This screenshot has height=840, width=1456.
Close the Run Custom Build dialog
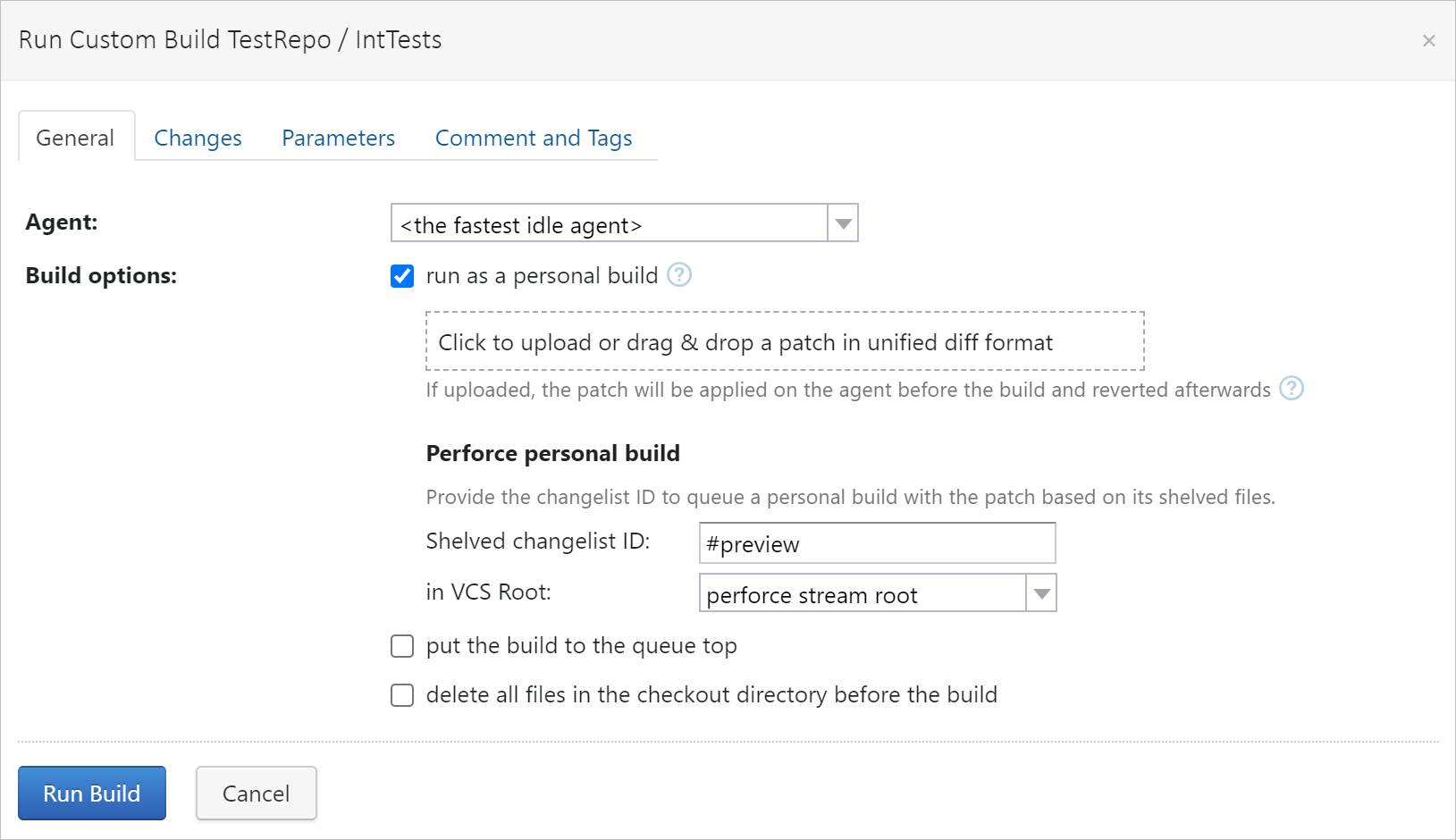coord(1428,39)
